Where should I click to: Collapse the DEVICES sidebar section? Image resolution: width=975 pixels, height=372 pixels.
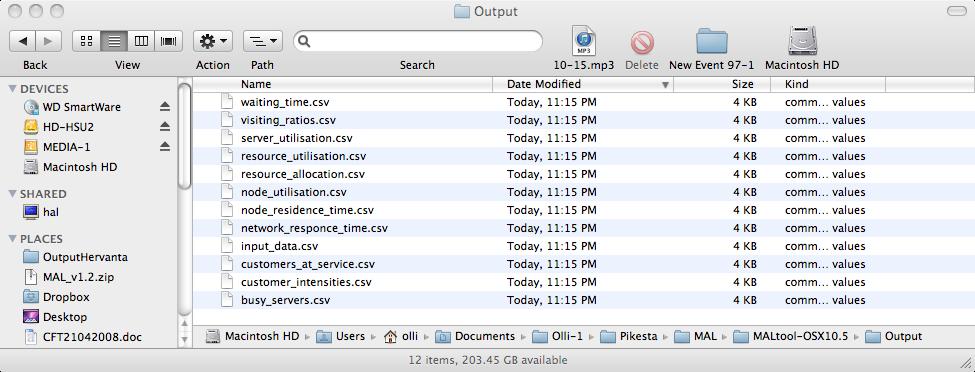point(12,89)
